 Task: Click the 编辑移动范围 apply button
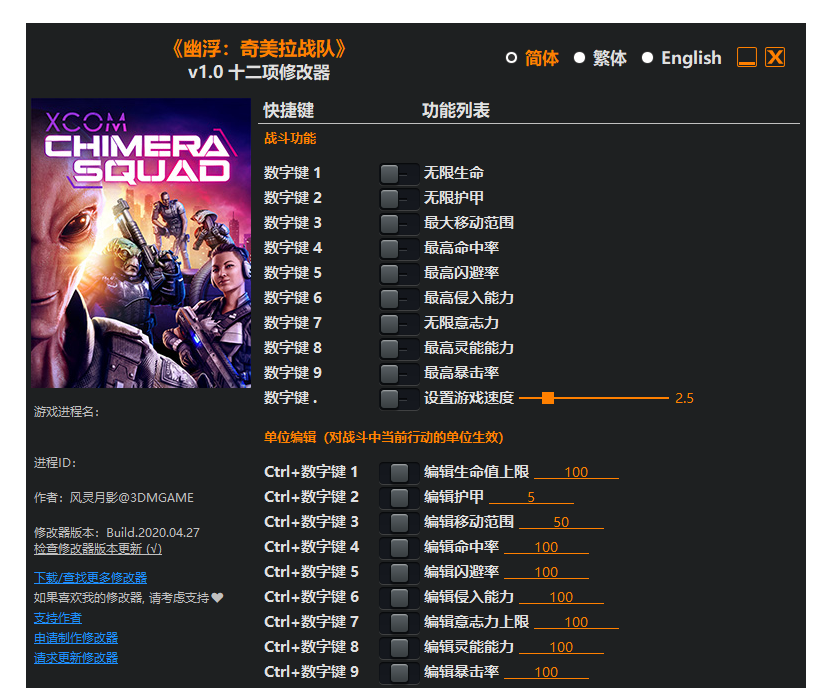point(399,522)
